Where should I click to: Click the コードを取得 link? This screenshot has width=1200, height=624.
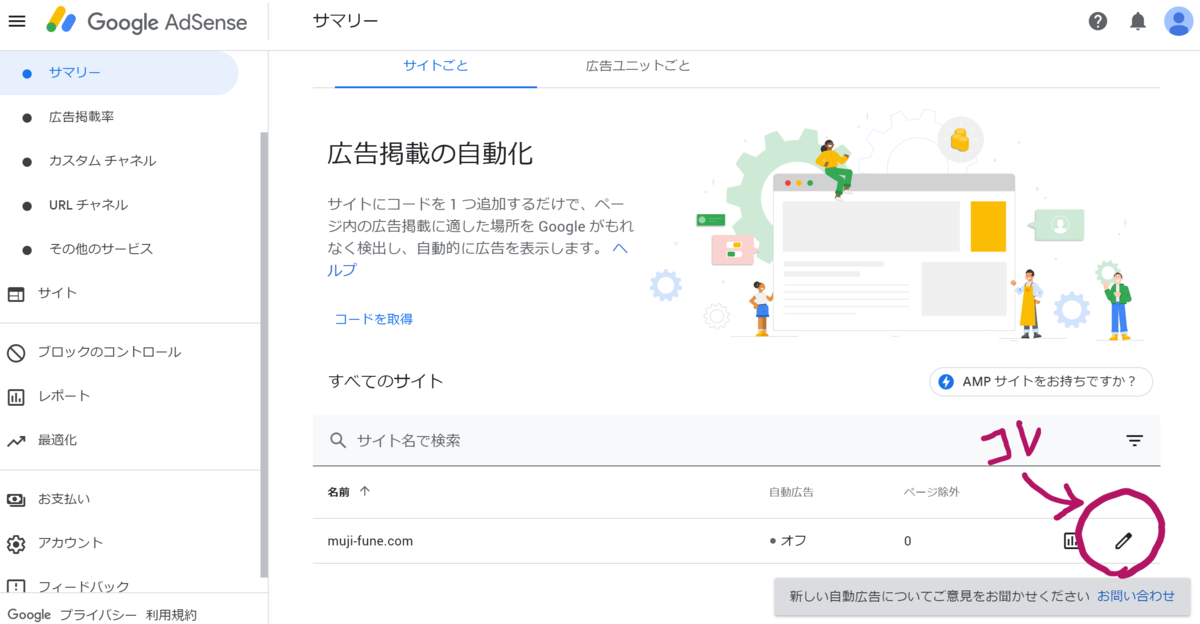coord(374,319)
